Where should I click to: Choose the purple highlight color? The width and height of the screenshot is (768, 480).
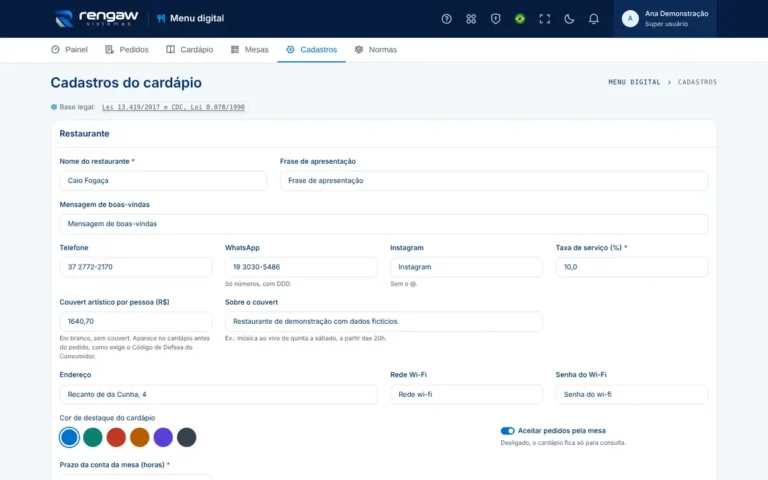click(163, 437)
